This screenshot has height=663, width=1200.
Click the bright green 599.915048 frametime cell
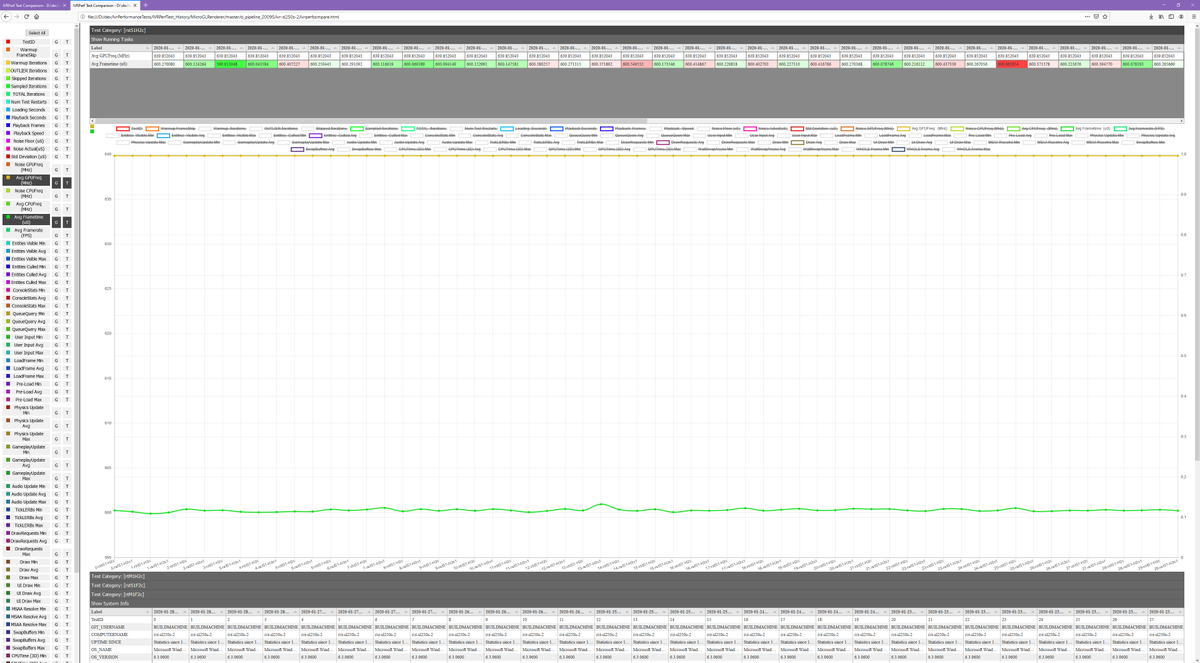click(229, 65)
